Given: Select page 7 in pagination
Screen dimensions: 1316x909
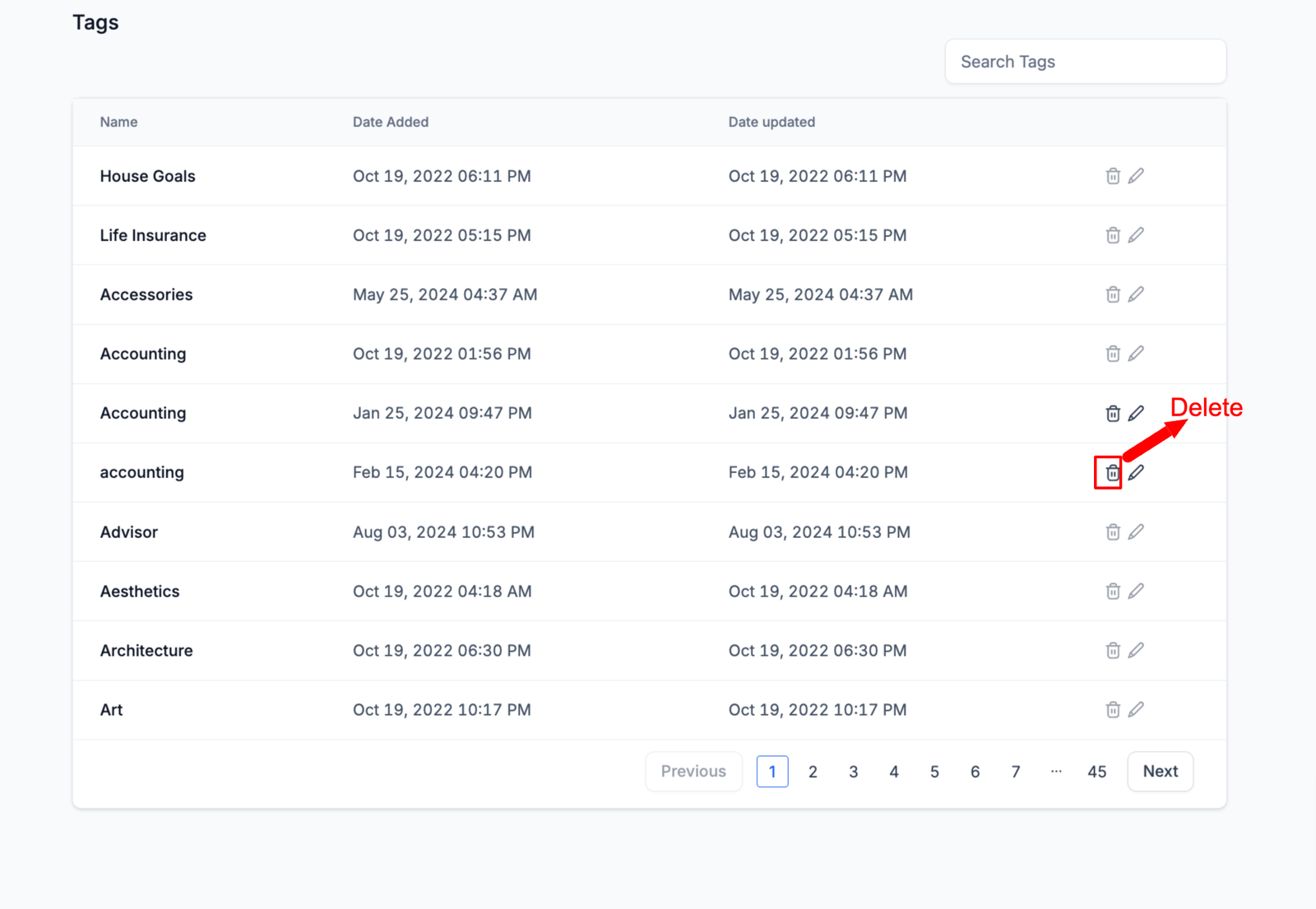Looking at the screenshot, I should click(1016, 772).
